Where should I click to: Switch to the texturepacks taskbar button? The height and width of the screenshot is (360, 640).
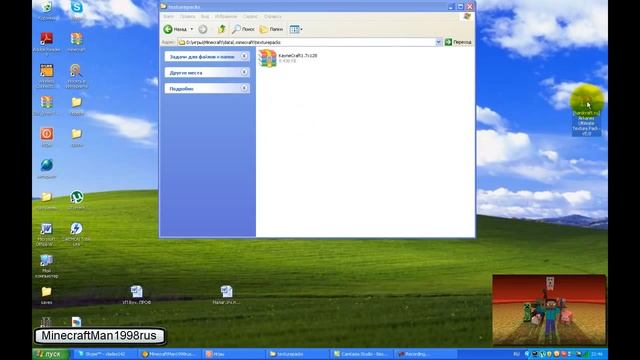click(x=298, y=354)
